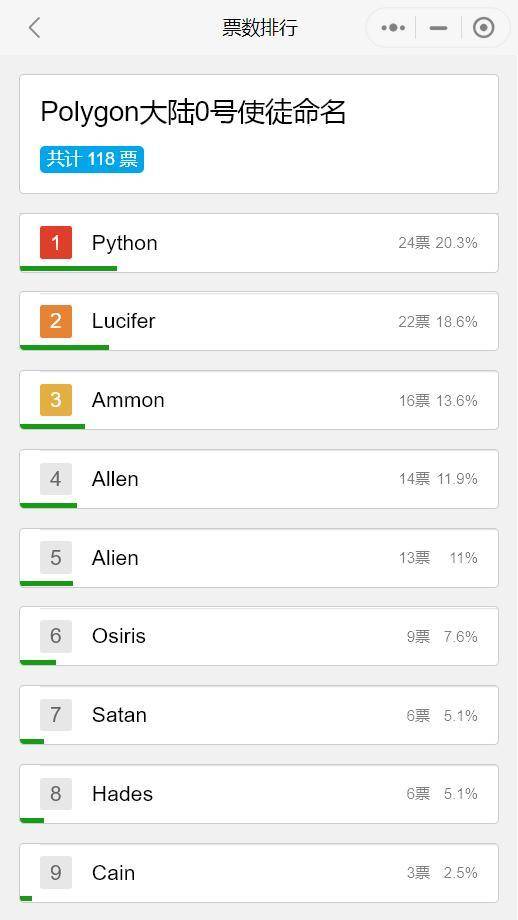The height and width of the screenshot is (920, 518).
Task: Click the Polygon poll title heading
Action: point(193,112)
